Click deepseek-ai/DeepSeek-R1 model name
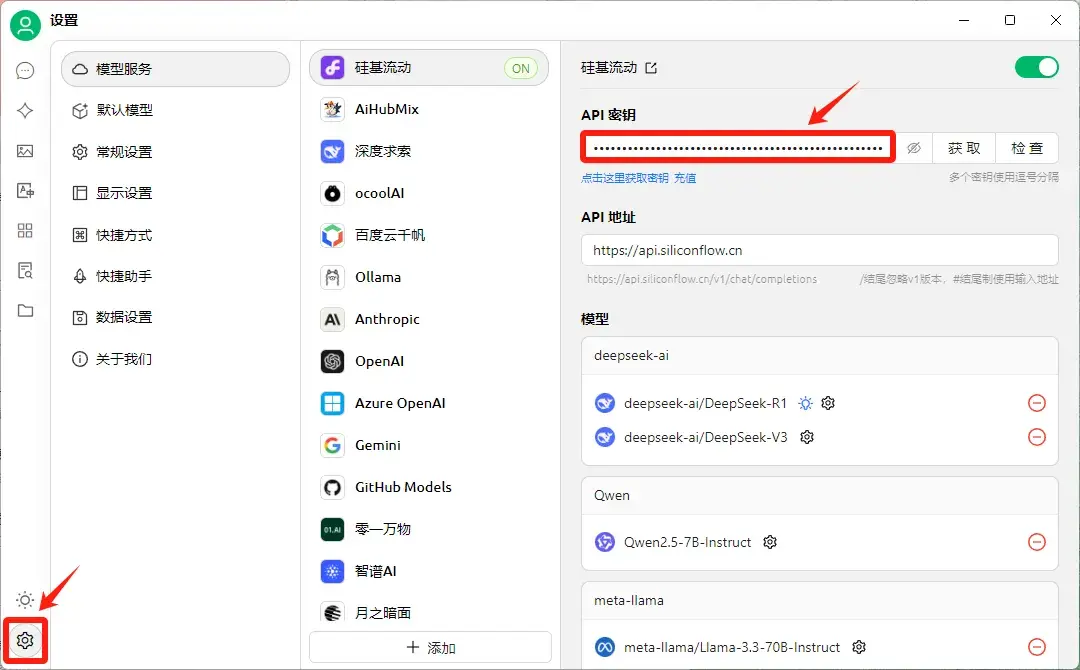The width and height of the screenshot is (1080, 670). (705, 403)
